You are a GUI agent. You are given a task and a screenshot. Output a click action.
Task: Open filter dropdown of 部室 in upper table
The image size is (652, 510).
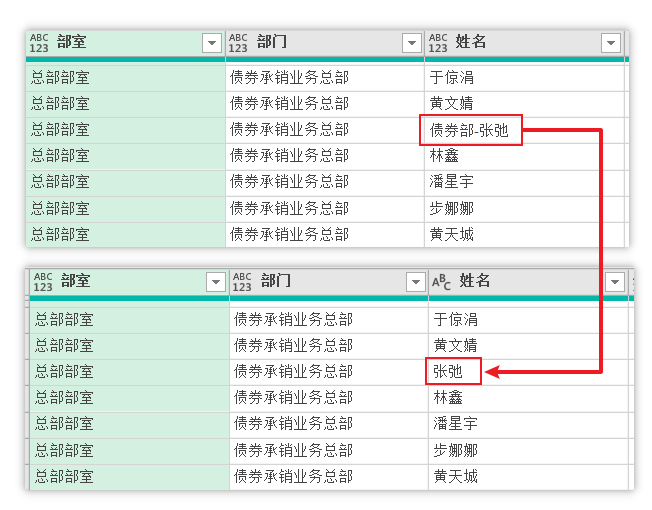pos(212,43)
